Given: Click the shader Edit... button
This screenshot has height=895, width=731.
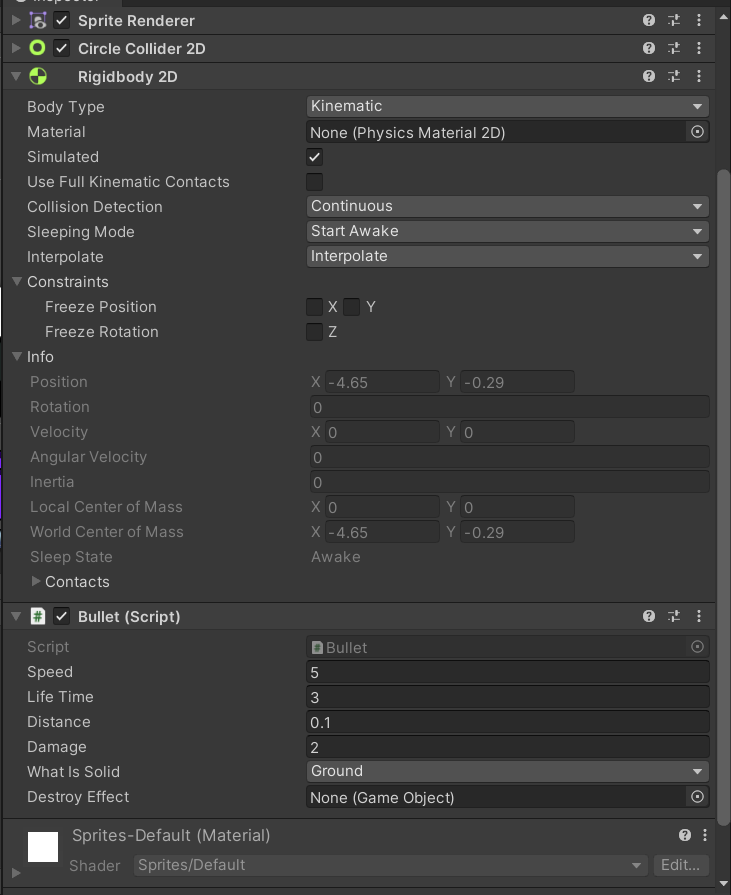Looking at the screenshot, I should pos(681,865).
